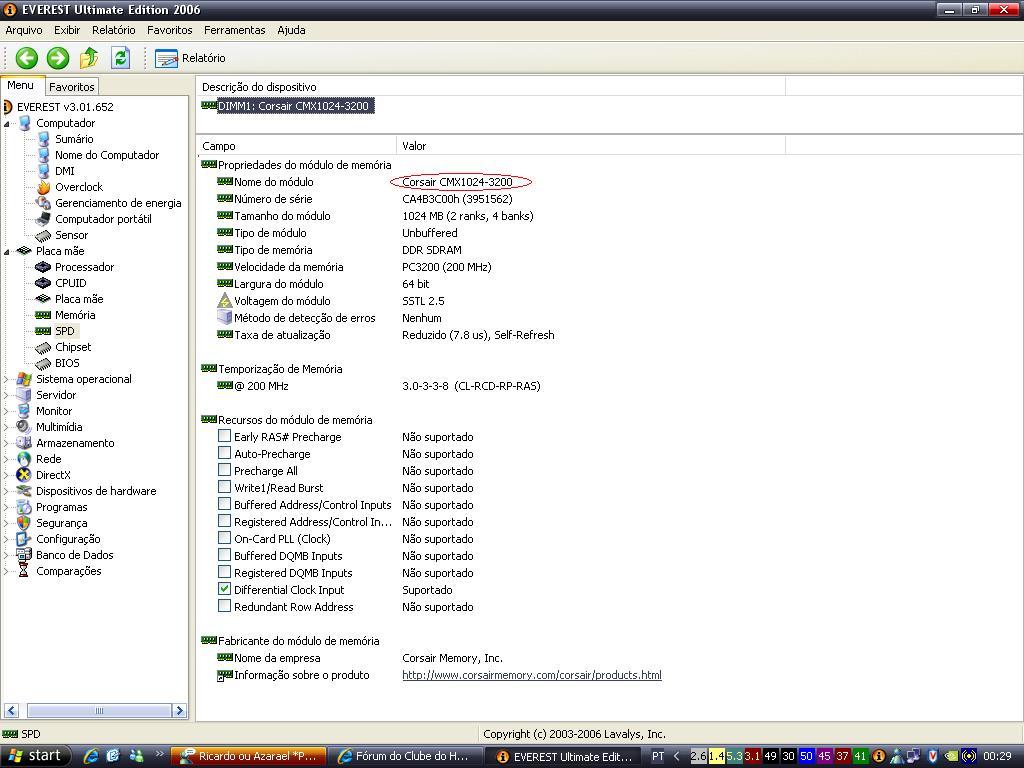
Task: Open the Arquivo menu
Action: coord(24,30)
